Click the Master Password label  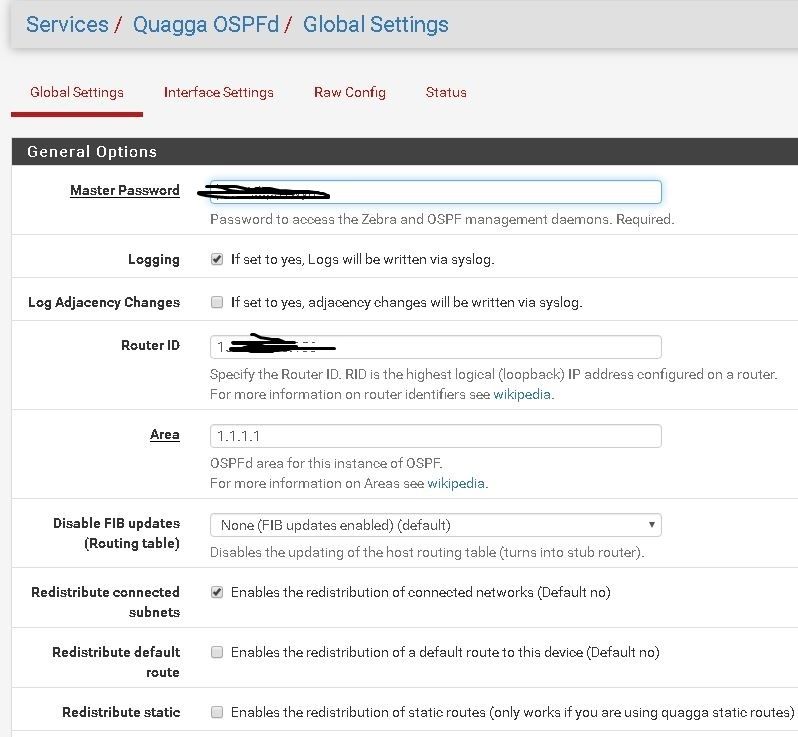click(125, 190)
